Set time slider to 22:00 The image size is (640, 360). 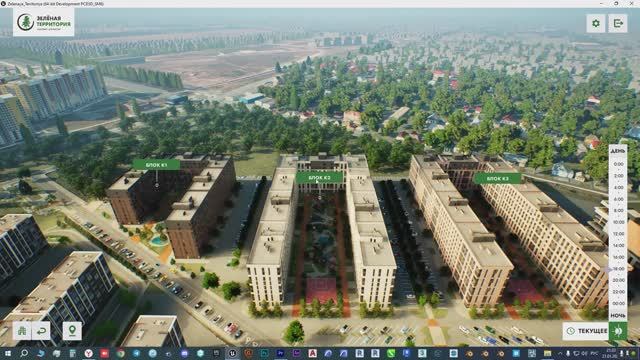click(x=618, y=292)
